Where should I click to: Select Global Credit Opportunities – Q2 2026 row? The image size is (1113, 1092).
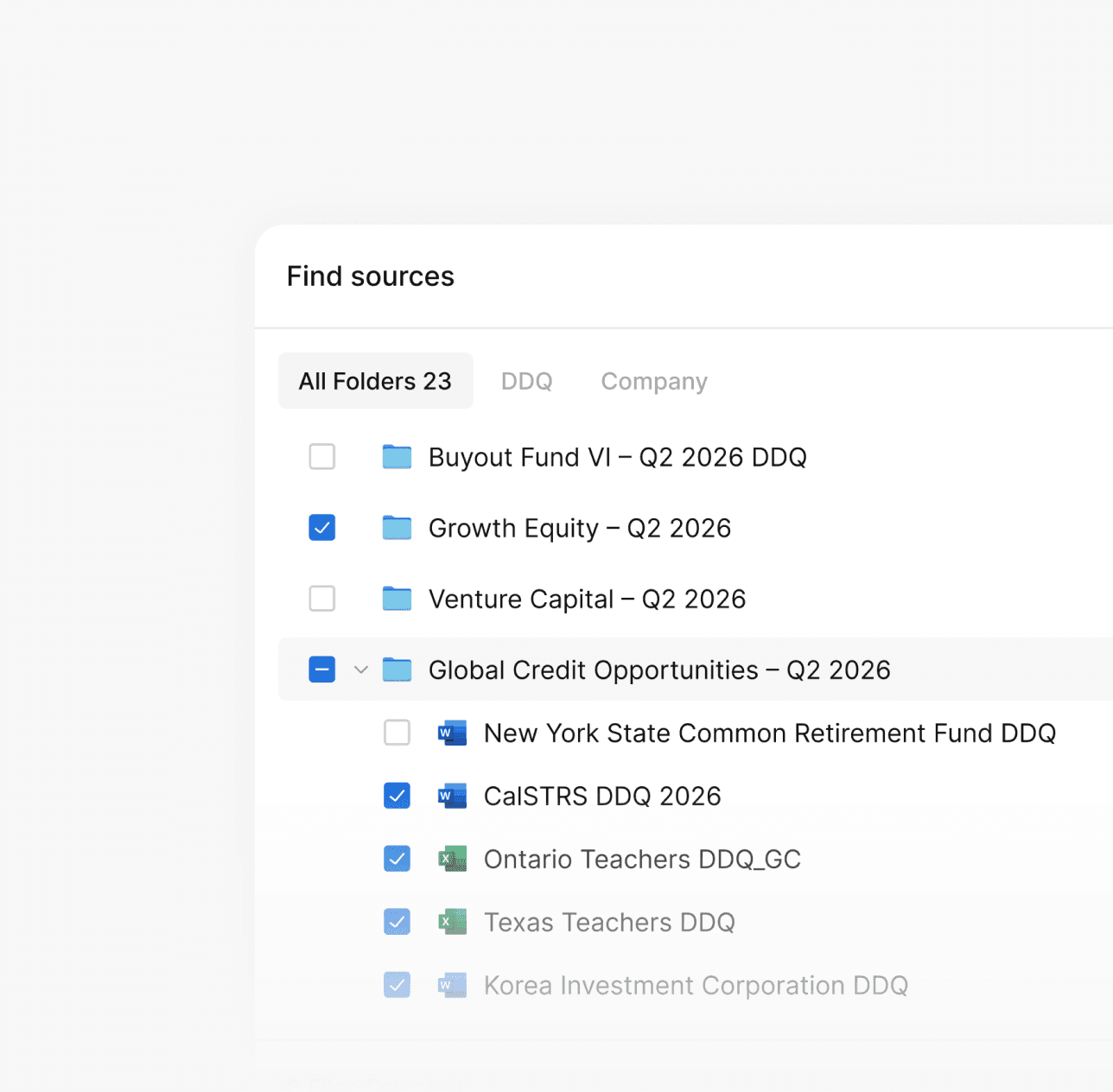(696, 670)
